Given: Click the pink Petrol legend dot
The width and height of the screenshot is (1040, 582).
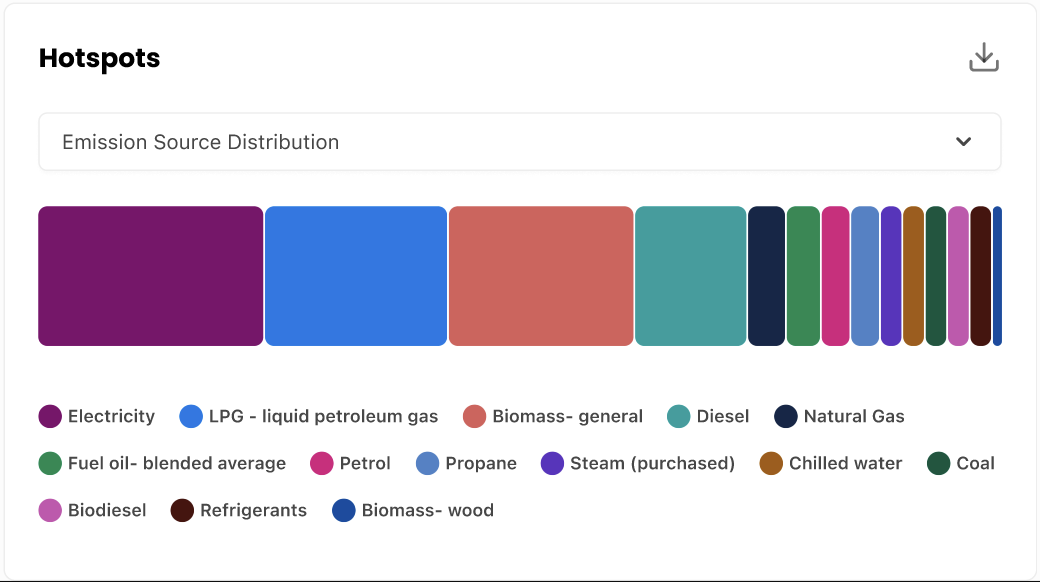Looking at the screenshot, I should point(322,463).
